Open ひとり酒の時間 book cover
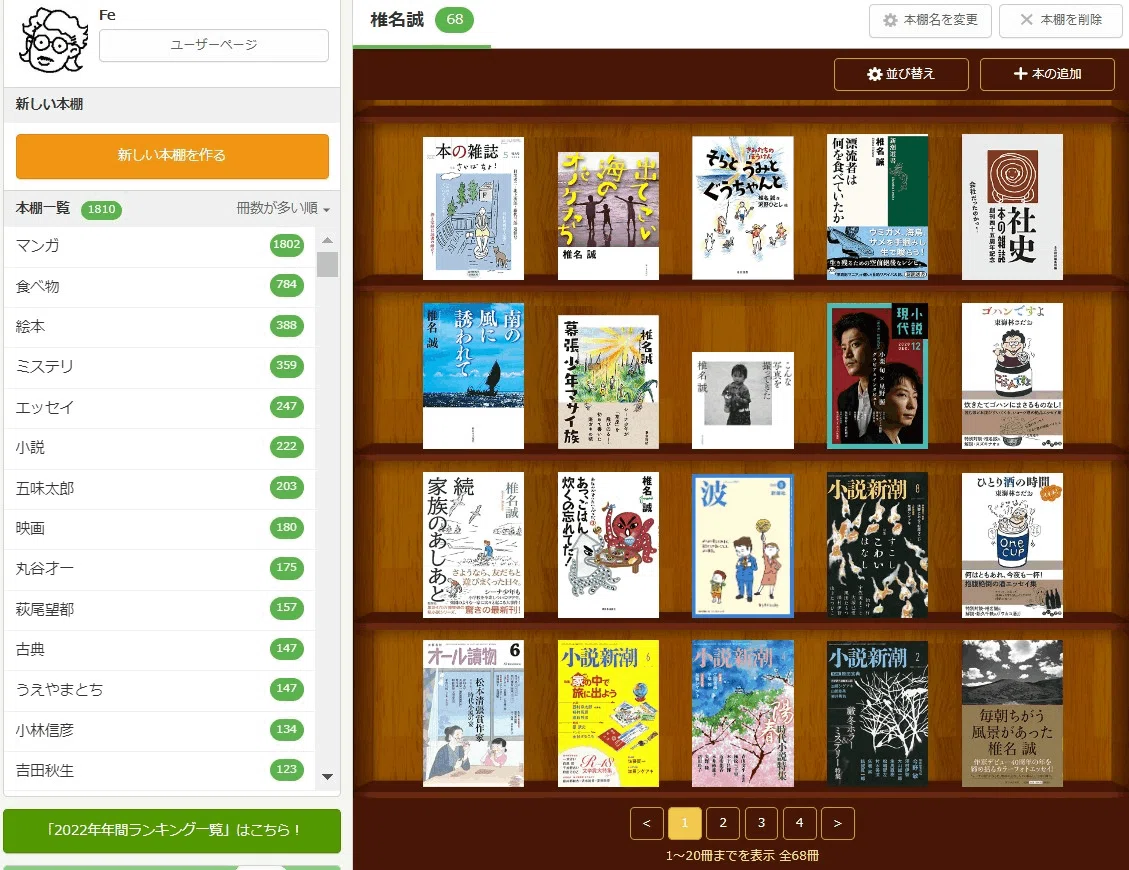Image resolution: width=1129 pixels, height=870 pixels. (x=1012, y=545)
